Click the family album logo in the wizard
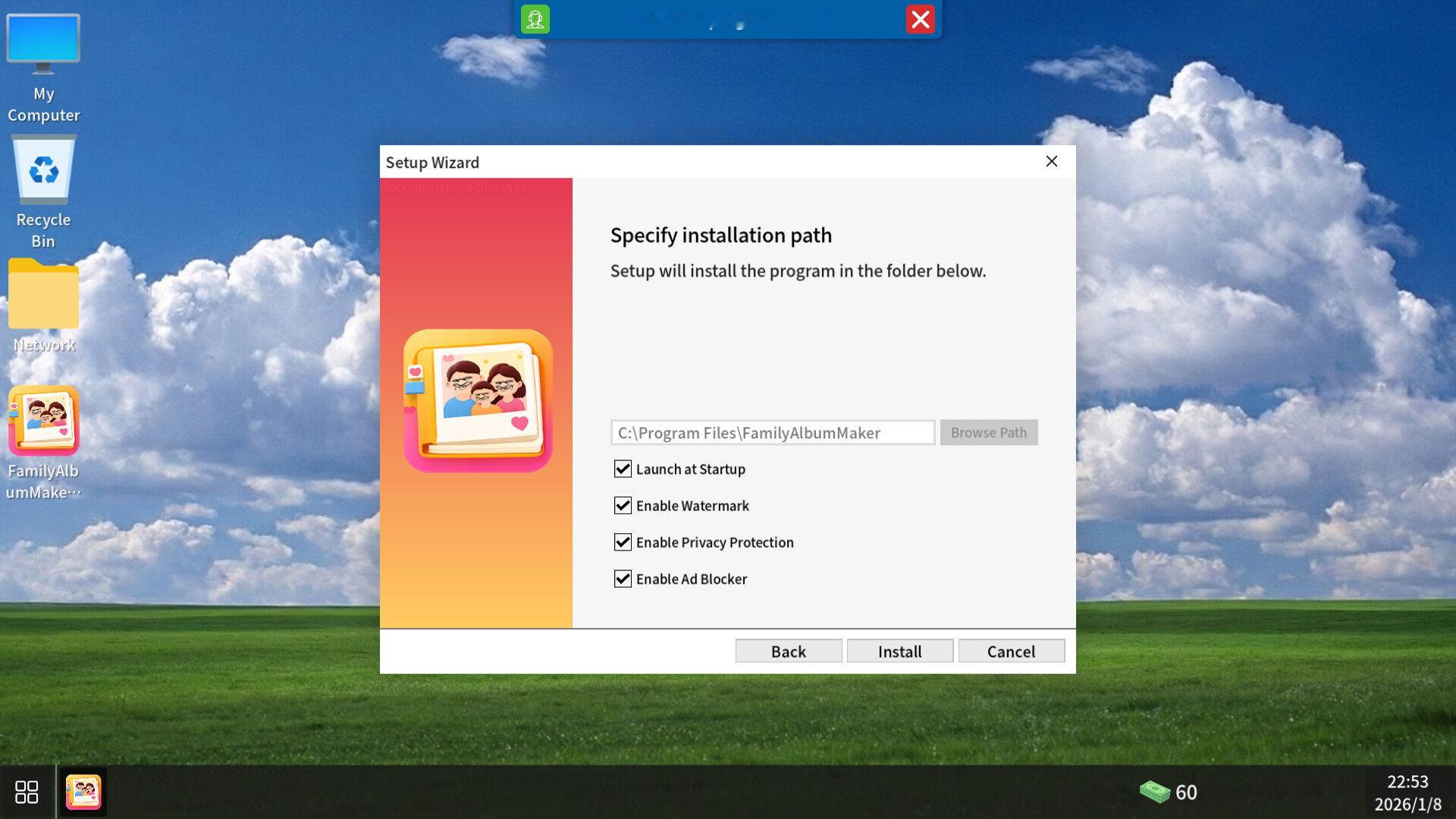This screenshot has width=1456, height=819. (x=478, y=400)
